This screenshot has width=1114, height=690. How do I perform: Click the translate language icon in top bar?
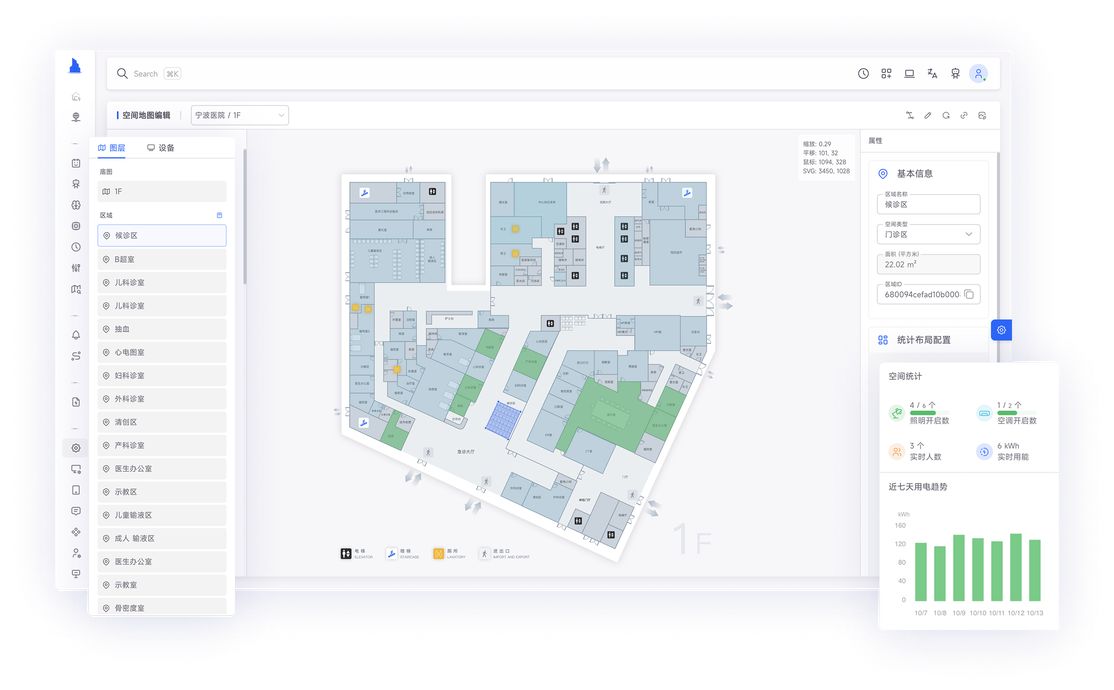click(932, 73)
